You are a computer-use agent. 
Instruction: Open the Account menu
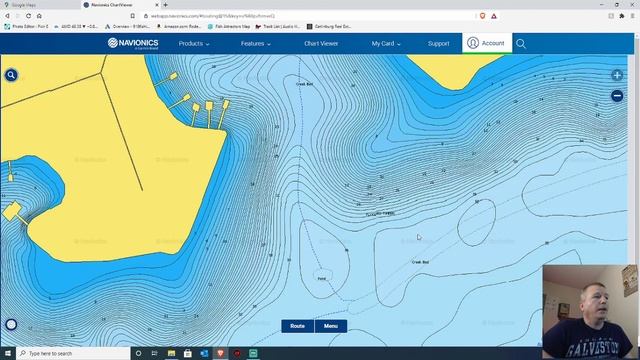[487, 43]
